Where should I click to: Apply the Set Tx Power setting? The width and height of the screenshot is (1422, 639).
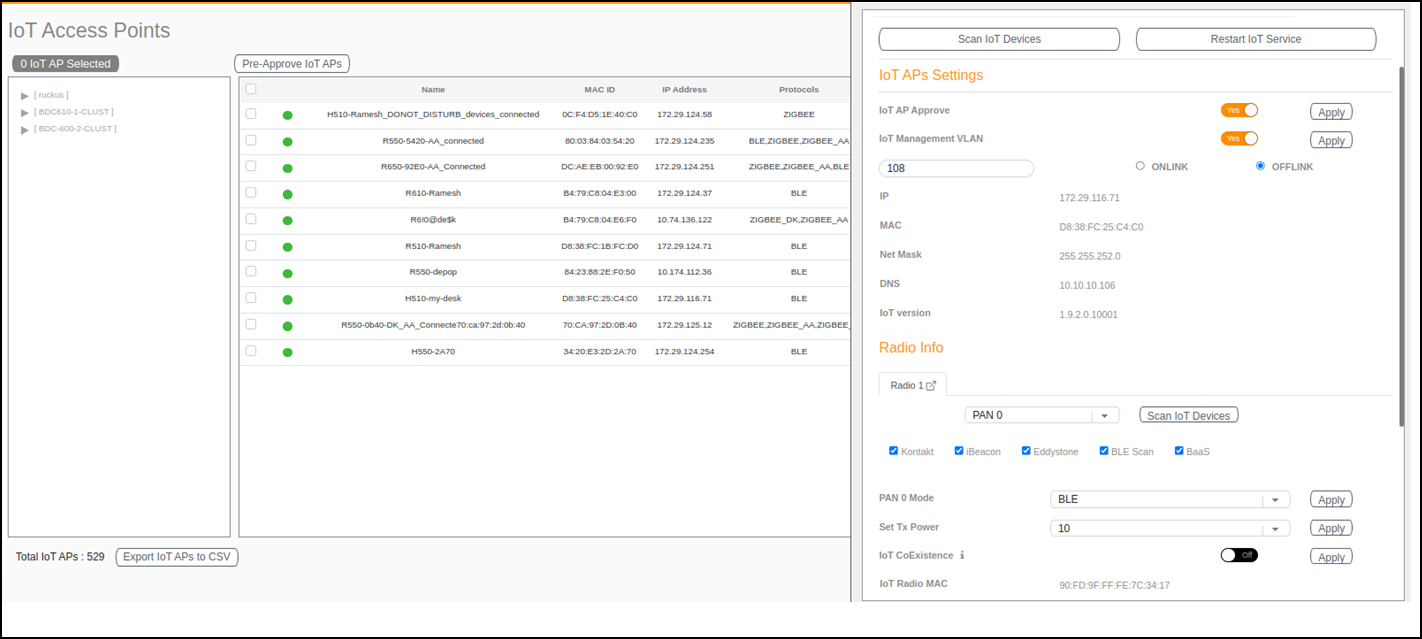[1331, 528]
